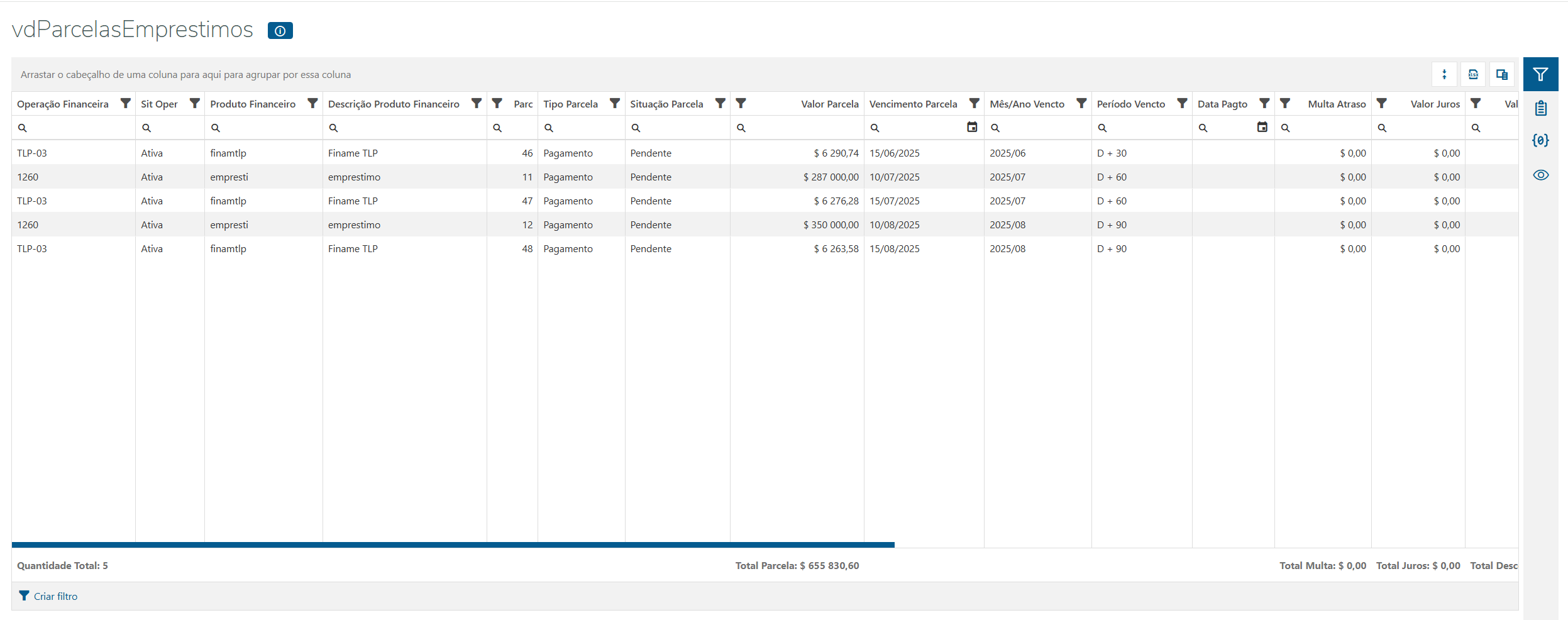Open Tipo Parcela column filter funnel
The height and width of the screenshot is (620, 1568).
tap(615, 104)
